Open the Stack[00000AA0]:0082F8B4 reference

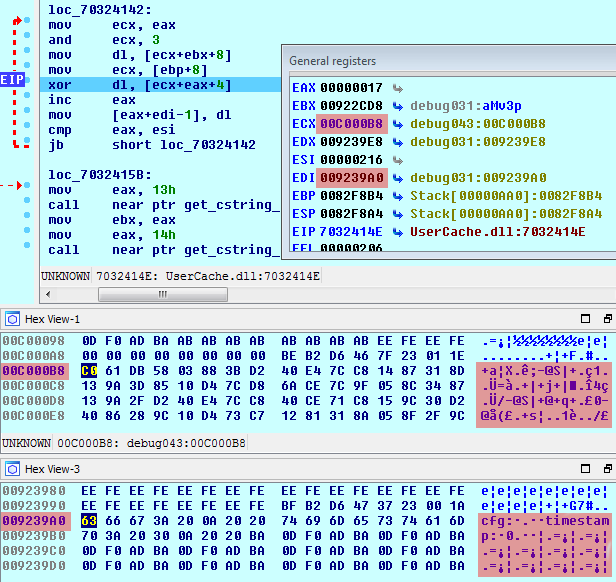(x=506, y=196)
